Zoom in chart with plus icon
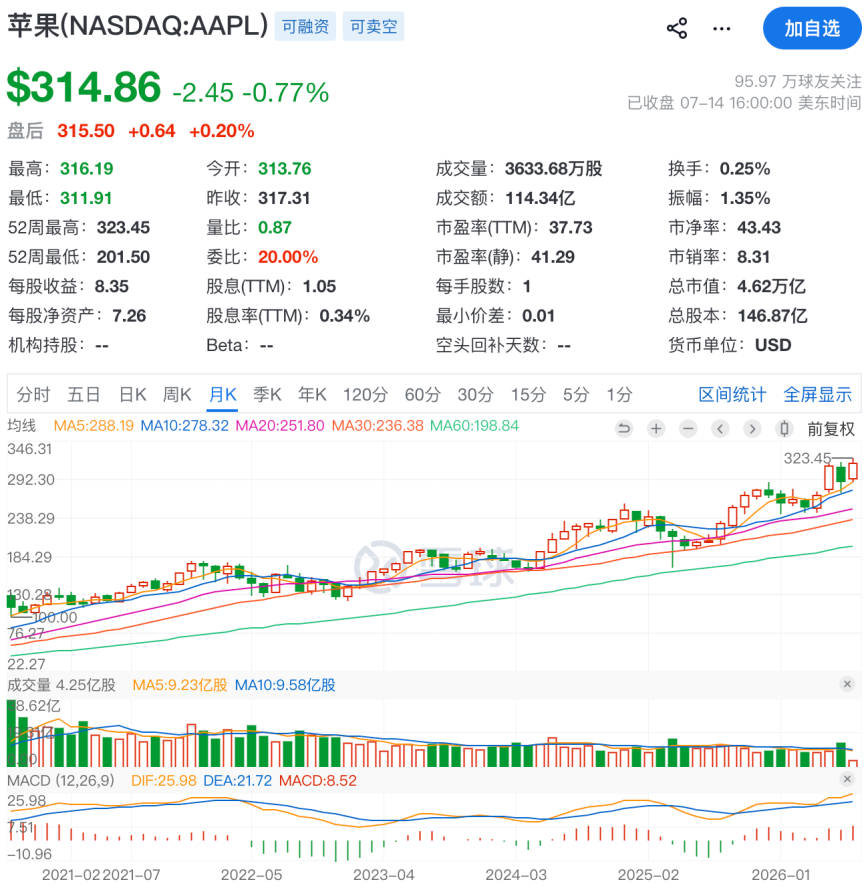Image resolution: width=866 pixels, height=892 pixels. tap(656, 428)
